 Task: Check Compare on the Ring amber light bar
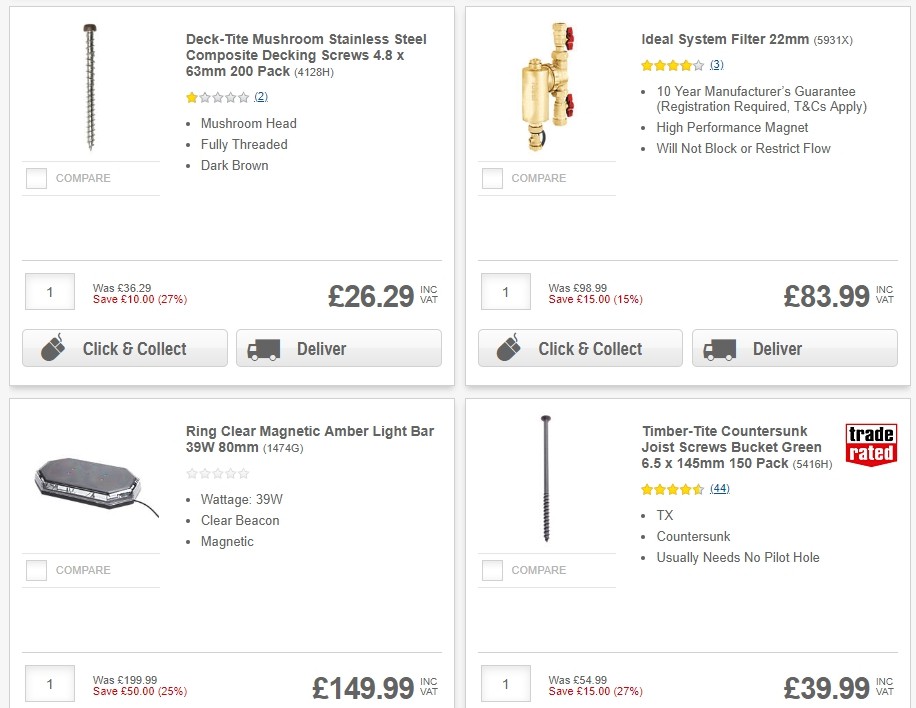pos(36,570)
